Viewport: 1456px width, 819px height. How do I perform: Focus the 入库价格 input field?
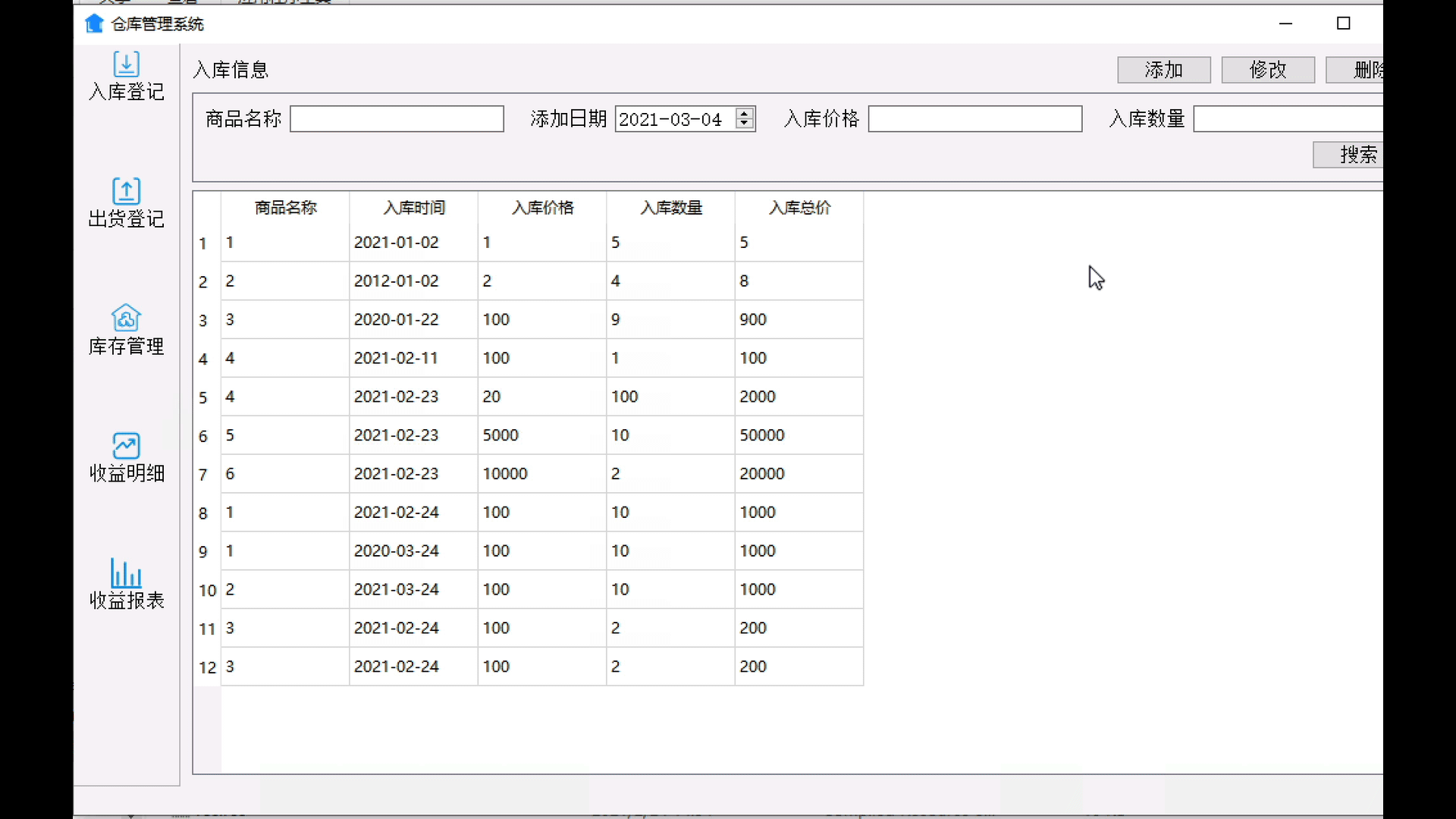click(974, 119)
